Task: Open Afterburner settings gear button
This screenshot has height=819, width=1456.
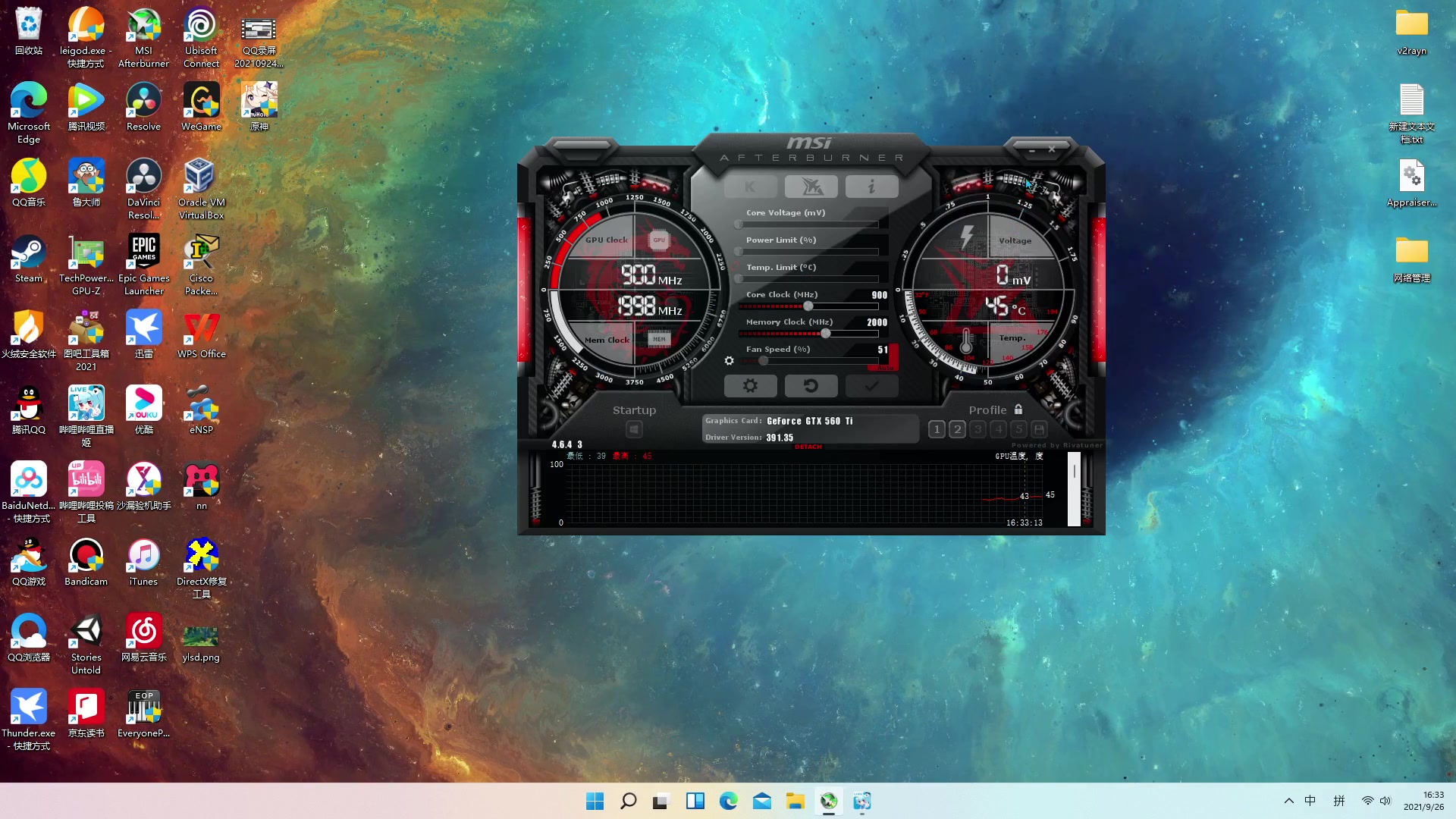Action: [750, 386]
